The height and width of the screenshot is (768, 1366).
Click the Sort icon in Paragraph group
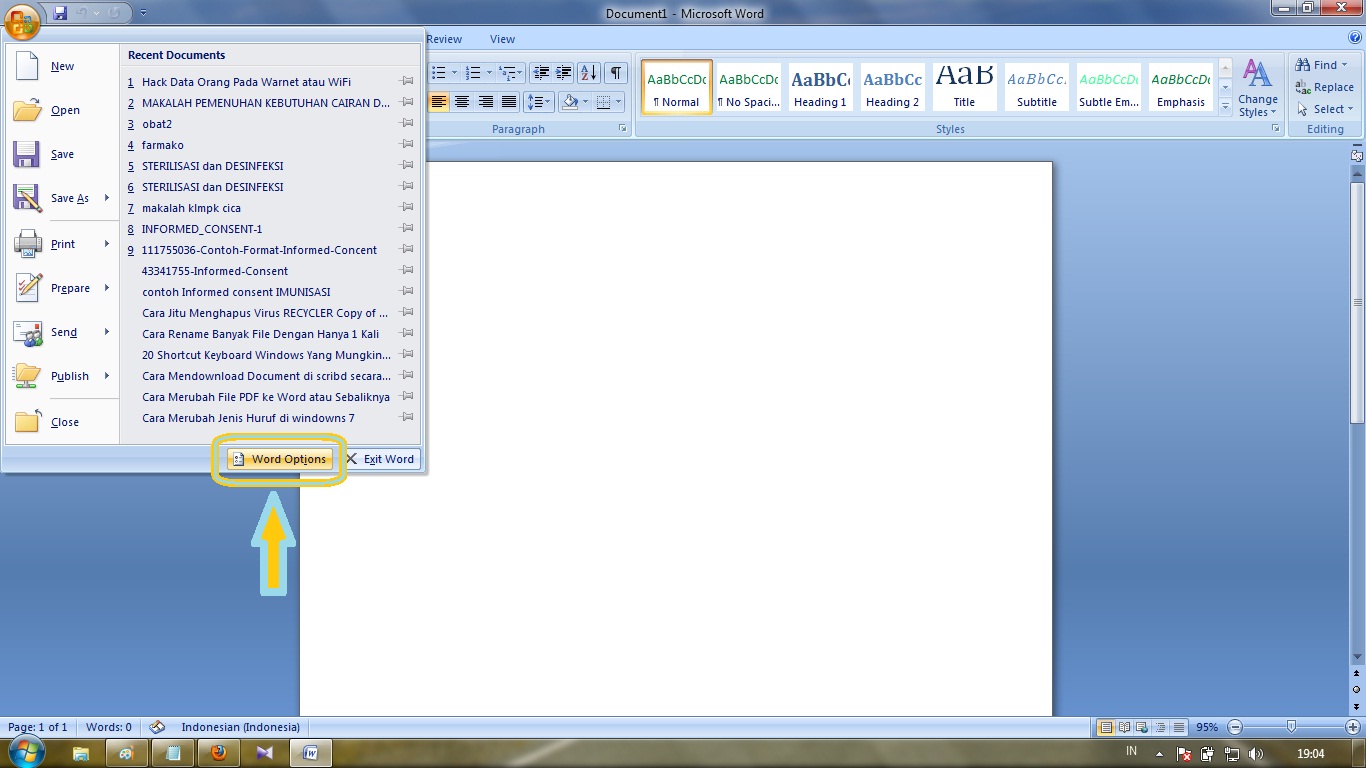pyautogui.click(x=589, y=72)
